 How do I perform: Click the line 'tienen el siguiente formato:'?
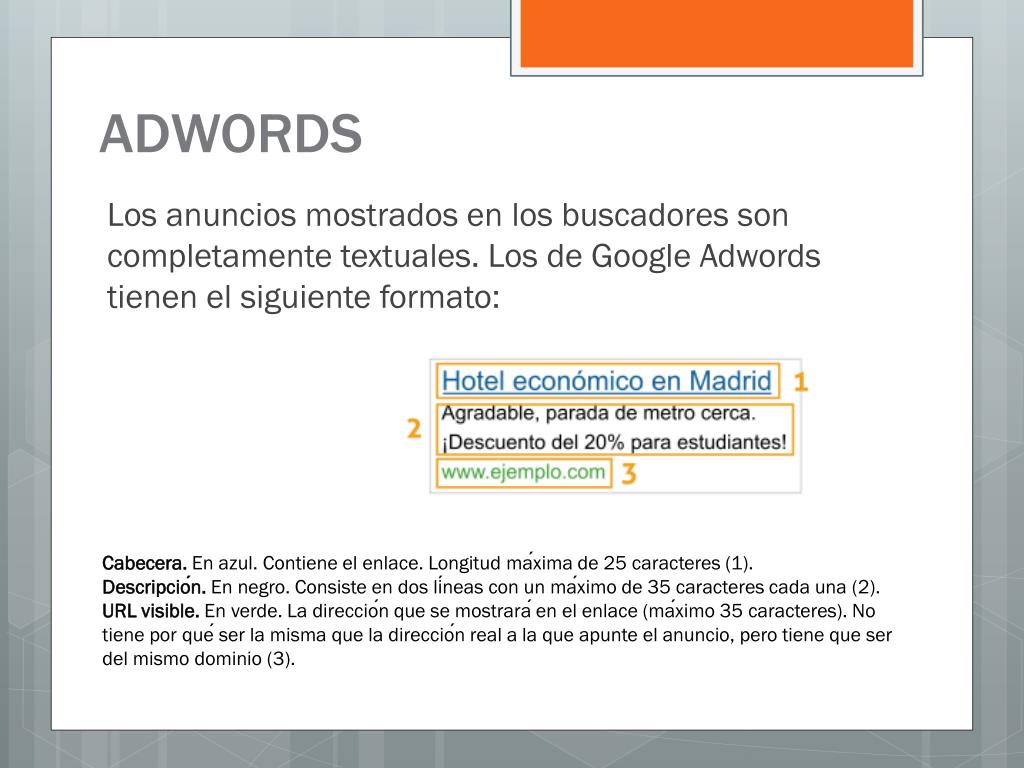click(304, 297)
